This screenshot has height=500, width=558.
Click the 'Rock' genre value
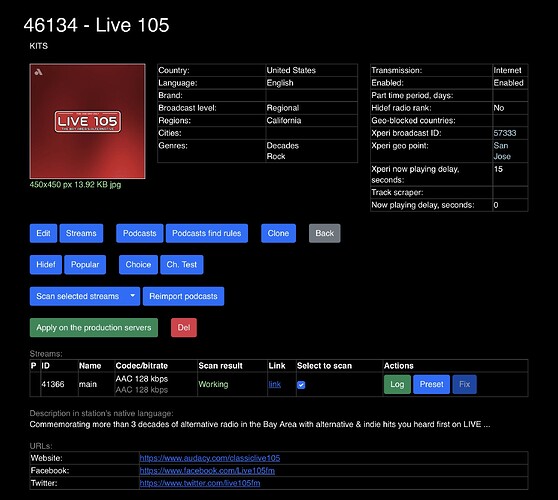point(276,156)
